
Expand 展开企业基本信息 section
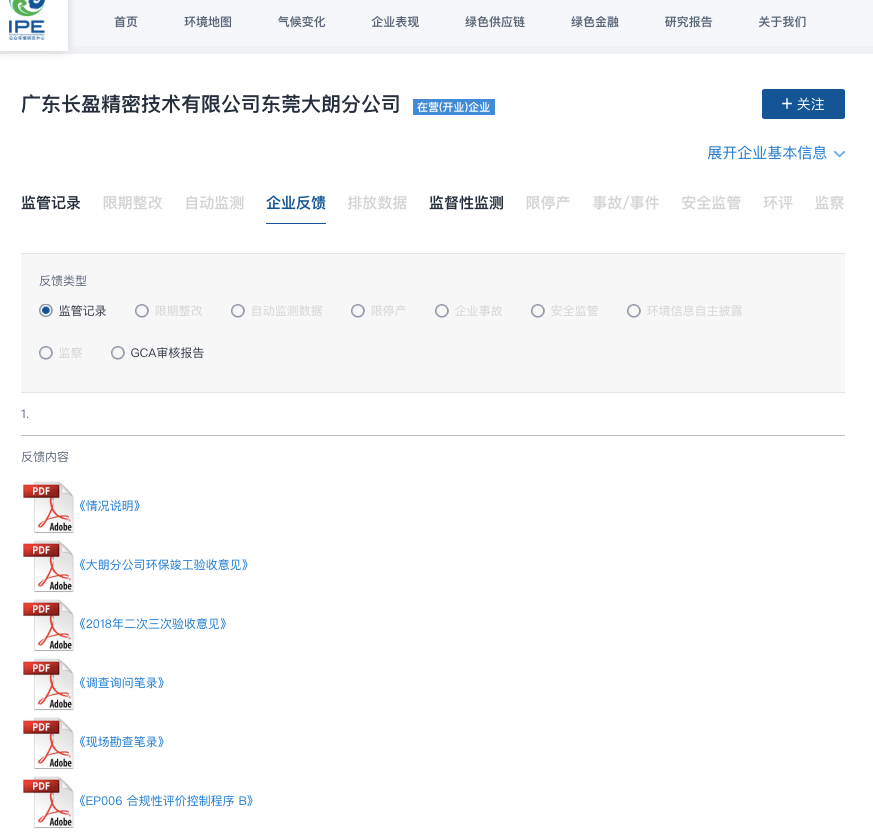click(776, 153)
